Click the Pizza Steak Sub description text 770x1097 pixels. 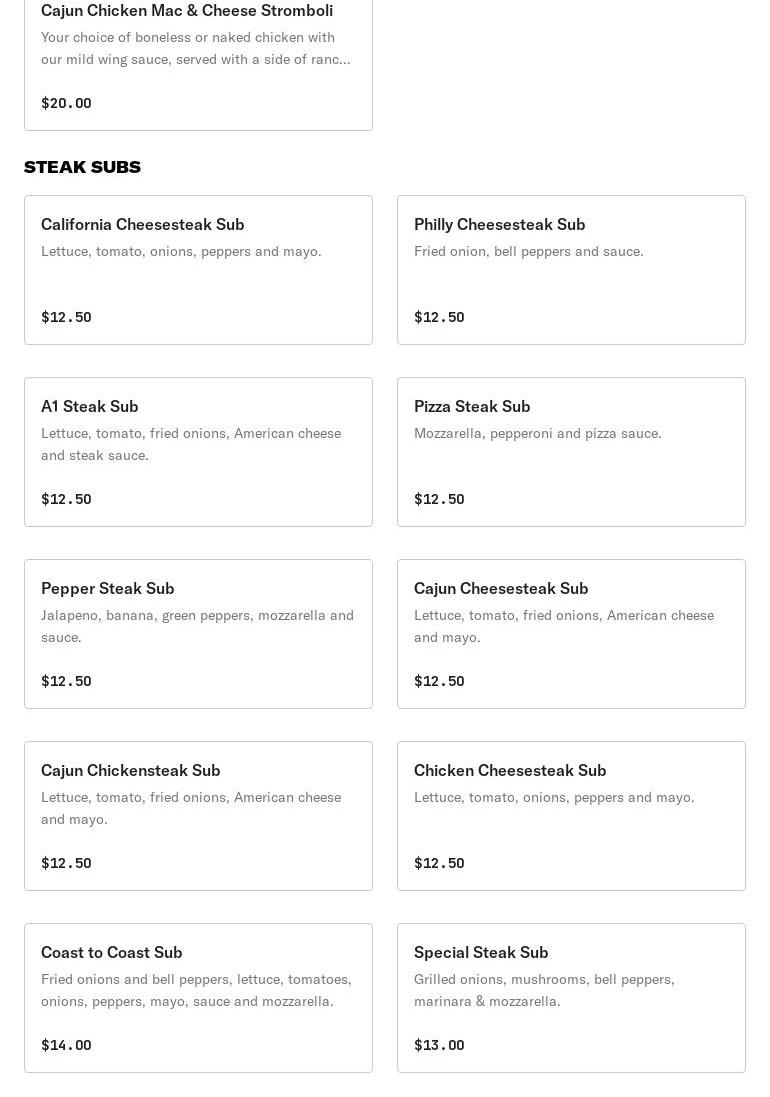[x=538, y=434]
